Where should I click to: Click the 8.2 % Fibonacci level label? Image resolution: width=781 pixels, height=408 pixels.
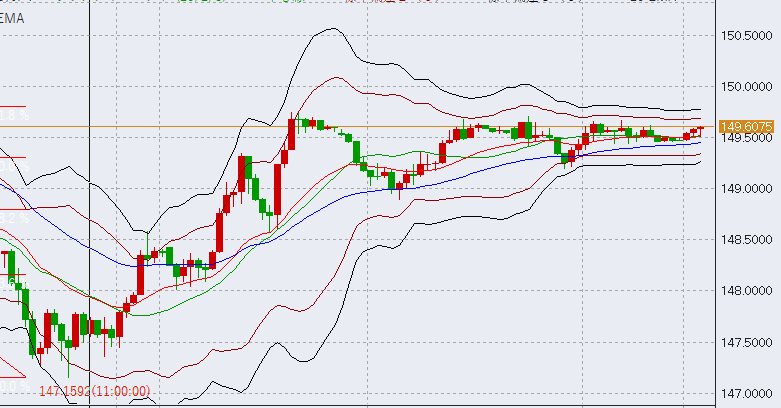point(13,217)
